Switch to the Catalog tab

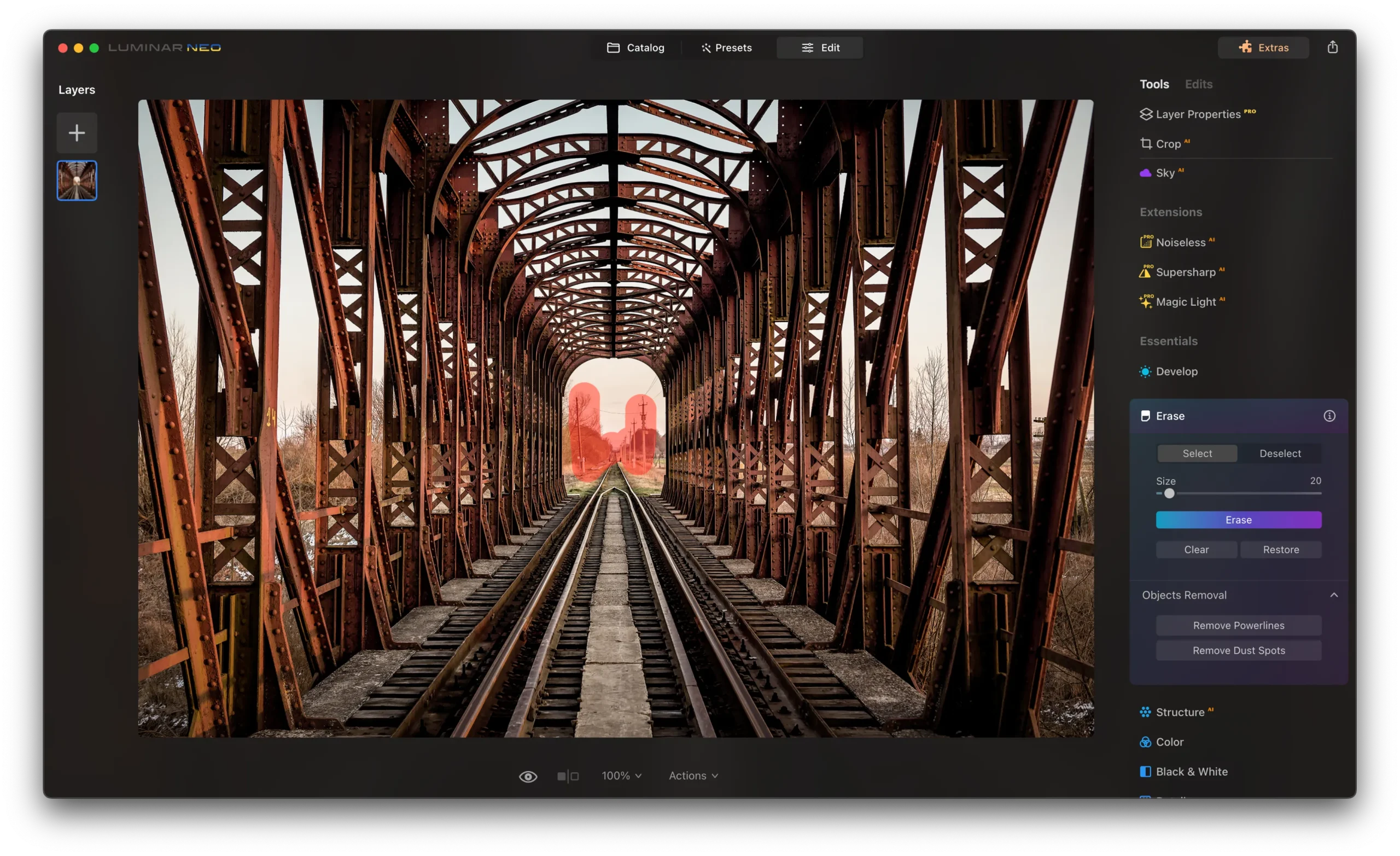[x=635, y=48]
